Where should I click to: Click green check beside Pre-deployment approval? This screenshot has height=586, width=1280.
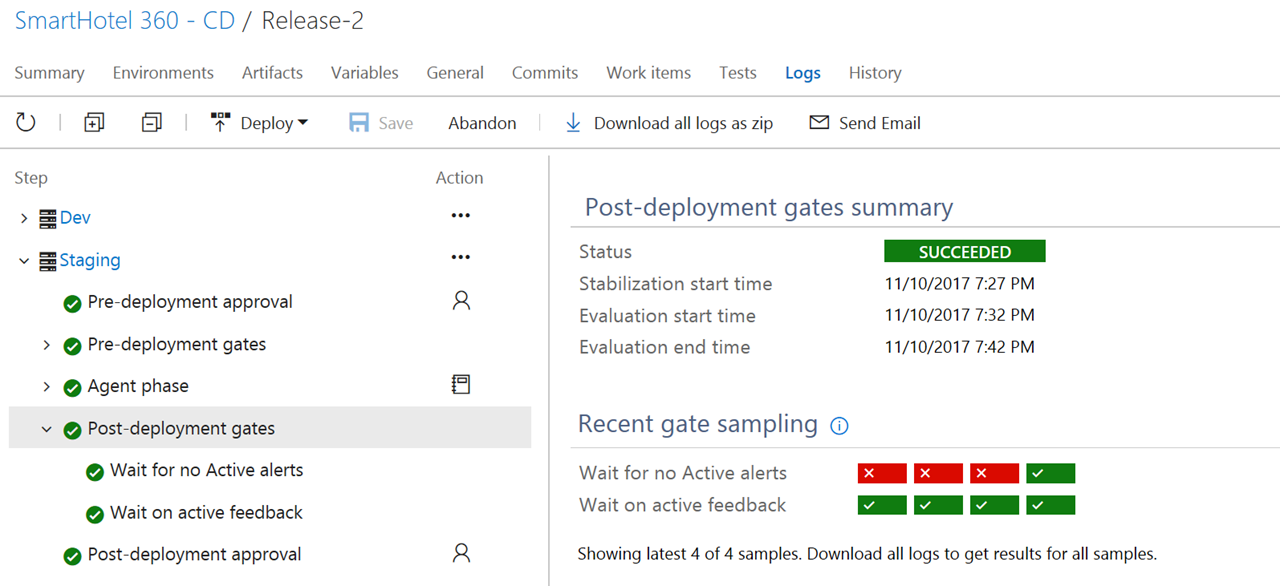point(72,303)
